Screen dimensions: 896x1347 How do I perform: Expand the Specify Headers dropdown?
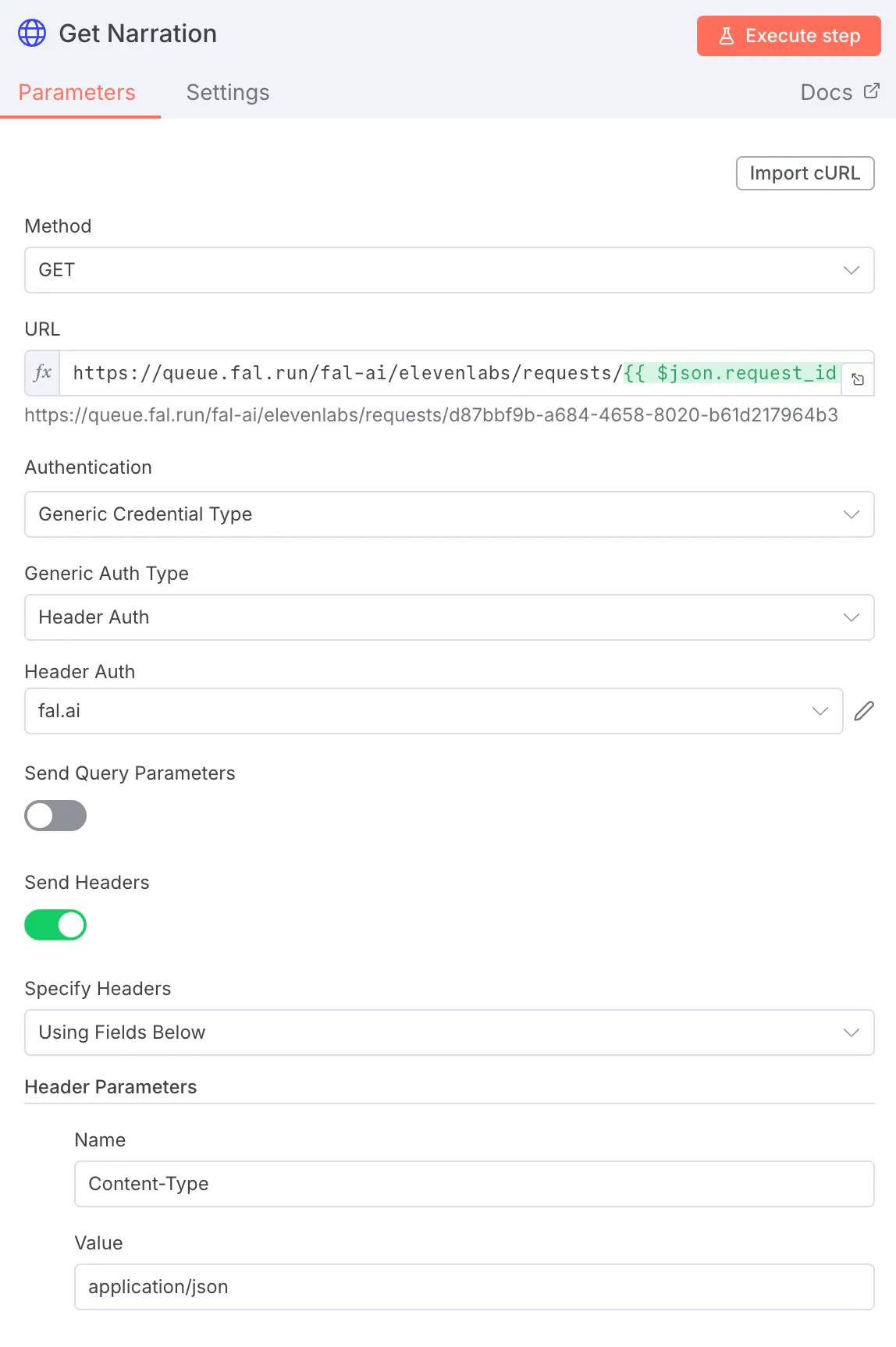tap(449, 1032)
